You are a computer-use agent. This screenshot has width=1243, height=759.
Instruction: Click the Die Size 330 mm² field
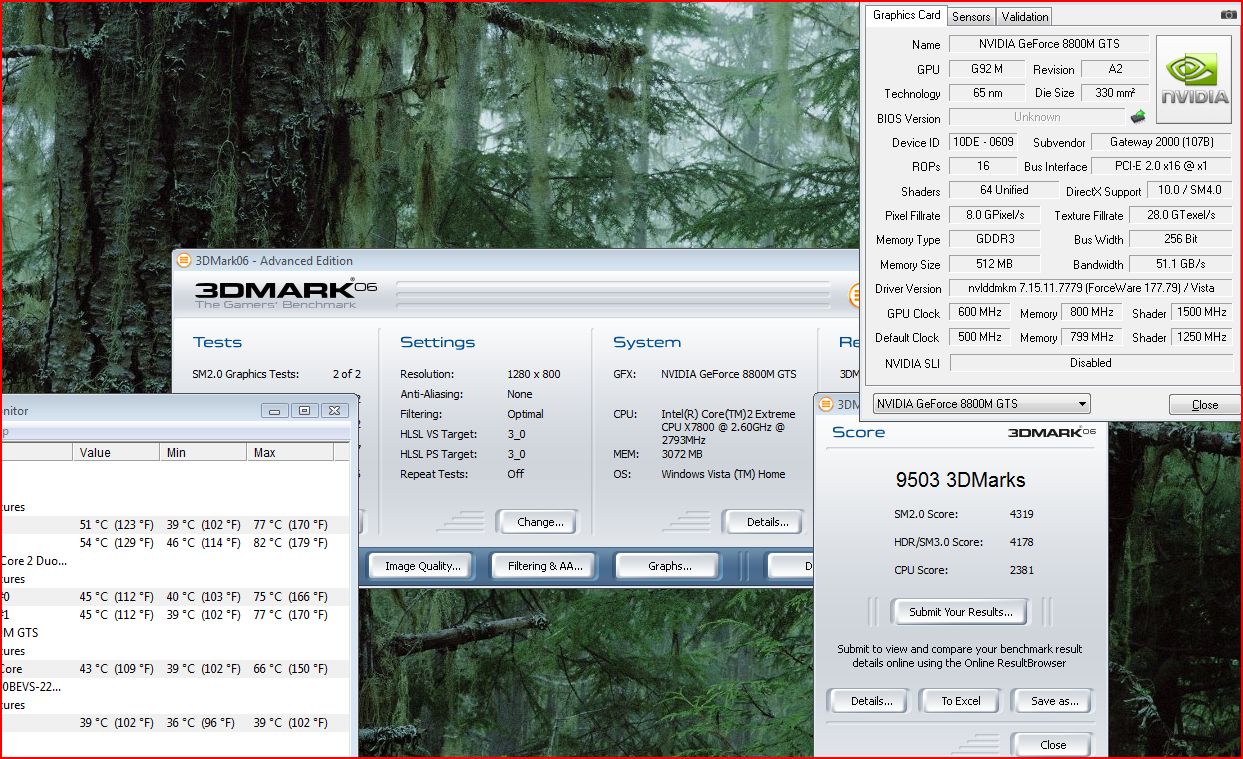click(x=1115, y=93)
